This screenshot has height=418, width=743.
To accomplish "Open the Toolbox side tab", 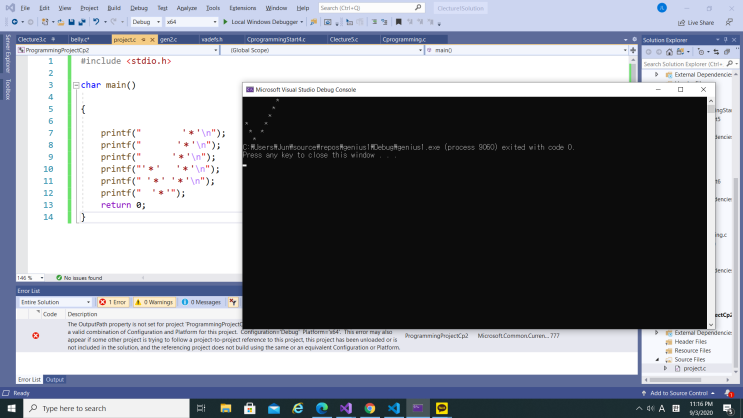I will [8, 89].
